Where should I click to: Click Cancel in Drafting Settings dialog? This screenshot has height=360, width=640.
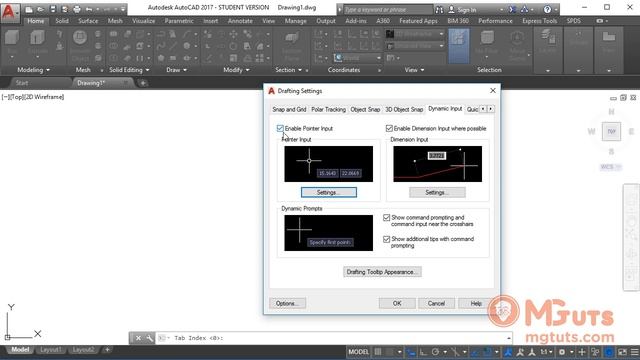[x=436, y=303]
